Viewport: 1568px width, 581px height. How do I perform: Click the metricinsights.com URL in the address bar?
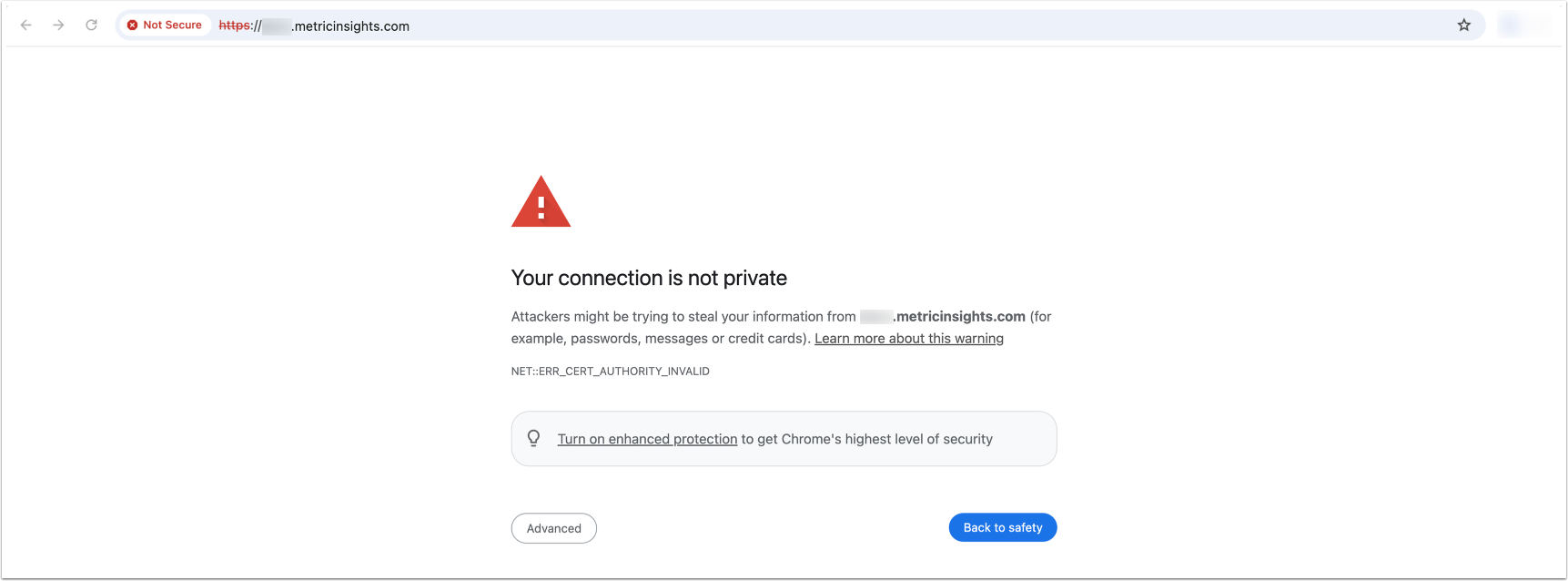pos(351,26)
